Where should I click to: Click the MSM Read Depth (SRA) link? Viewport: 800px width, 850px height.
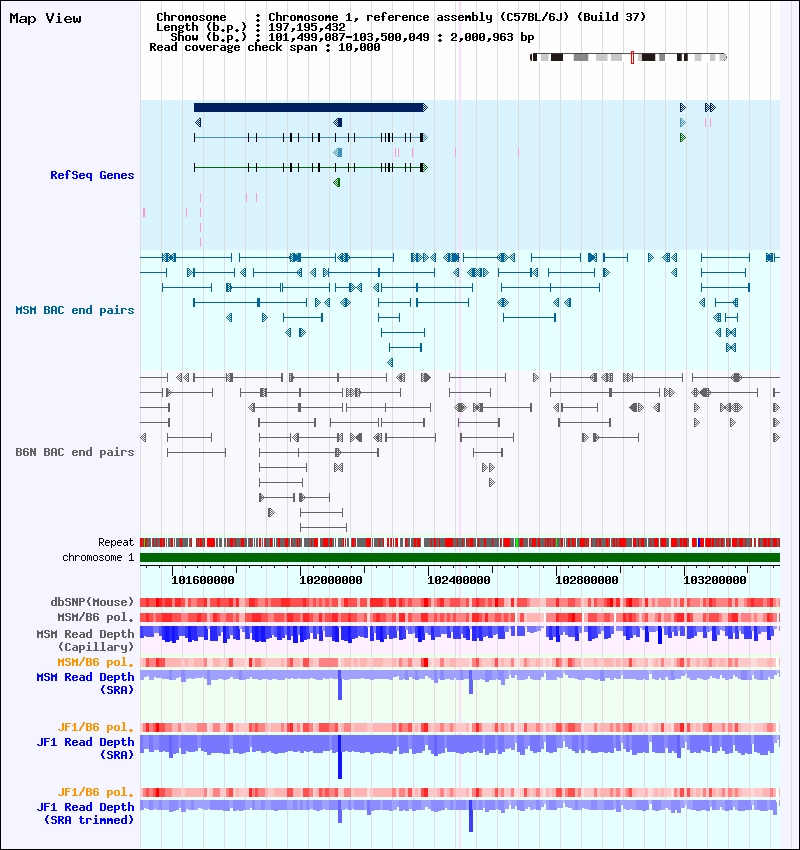click(x=85, y=684)
